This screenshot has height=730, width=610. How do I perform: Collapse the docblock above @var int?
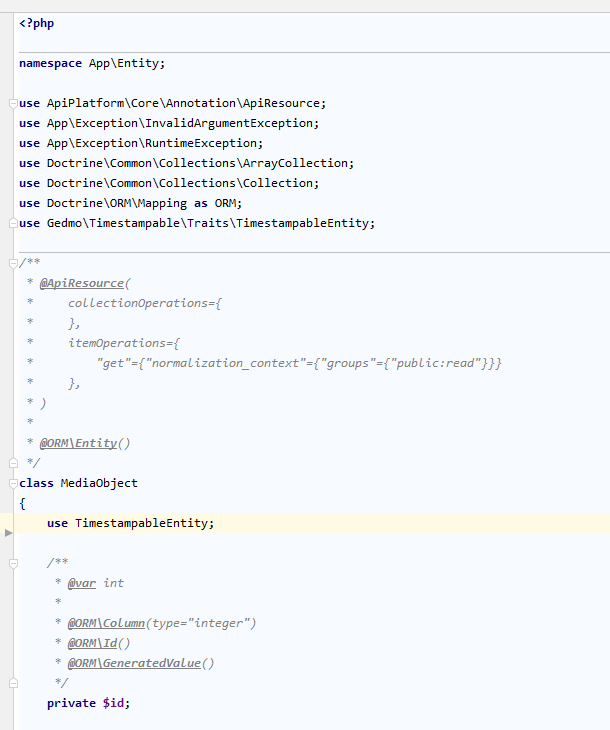coord(13,563)
